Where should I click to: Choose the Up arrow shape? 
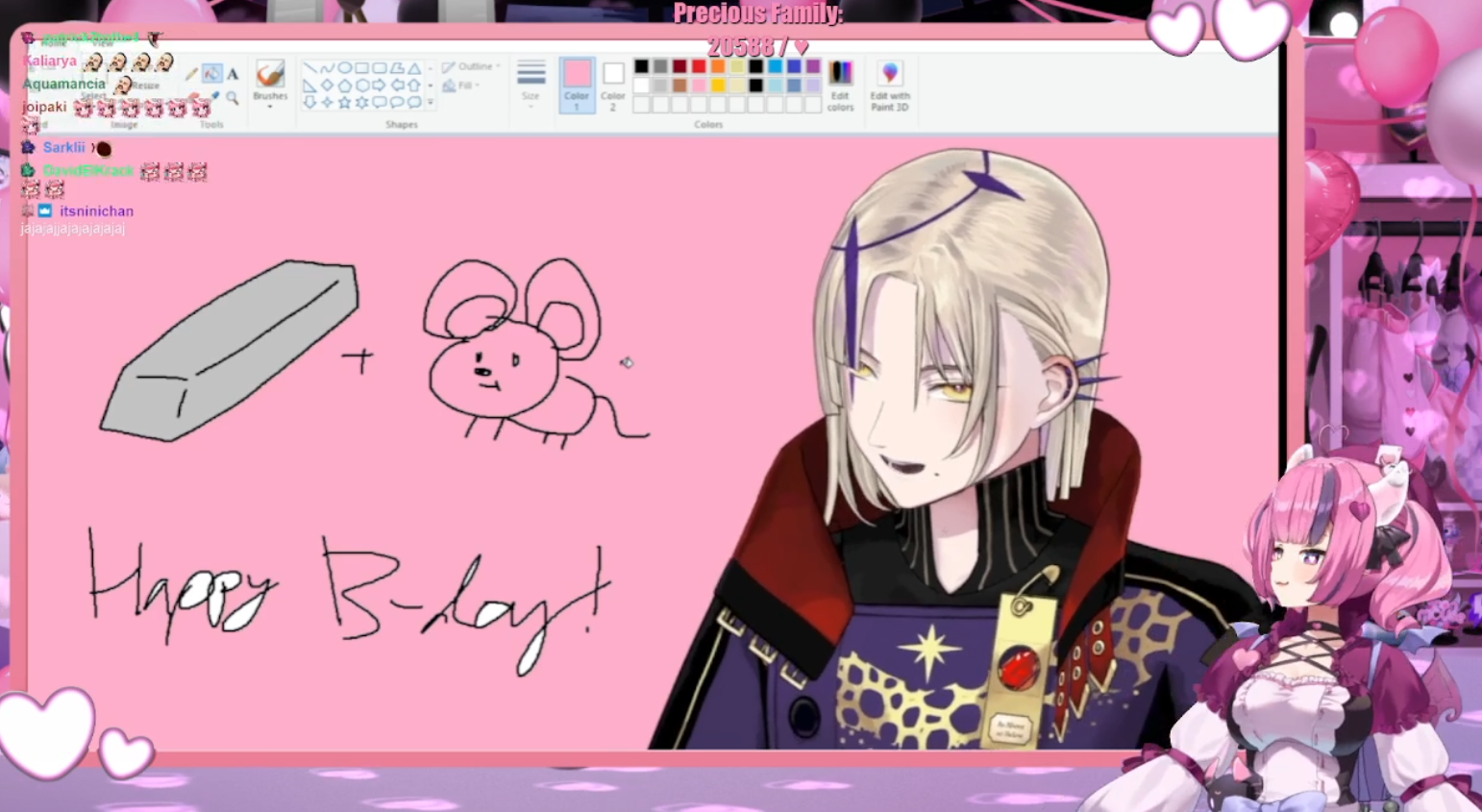413,86
